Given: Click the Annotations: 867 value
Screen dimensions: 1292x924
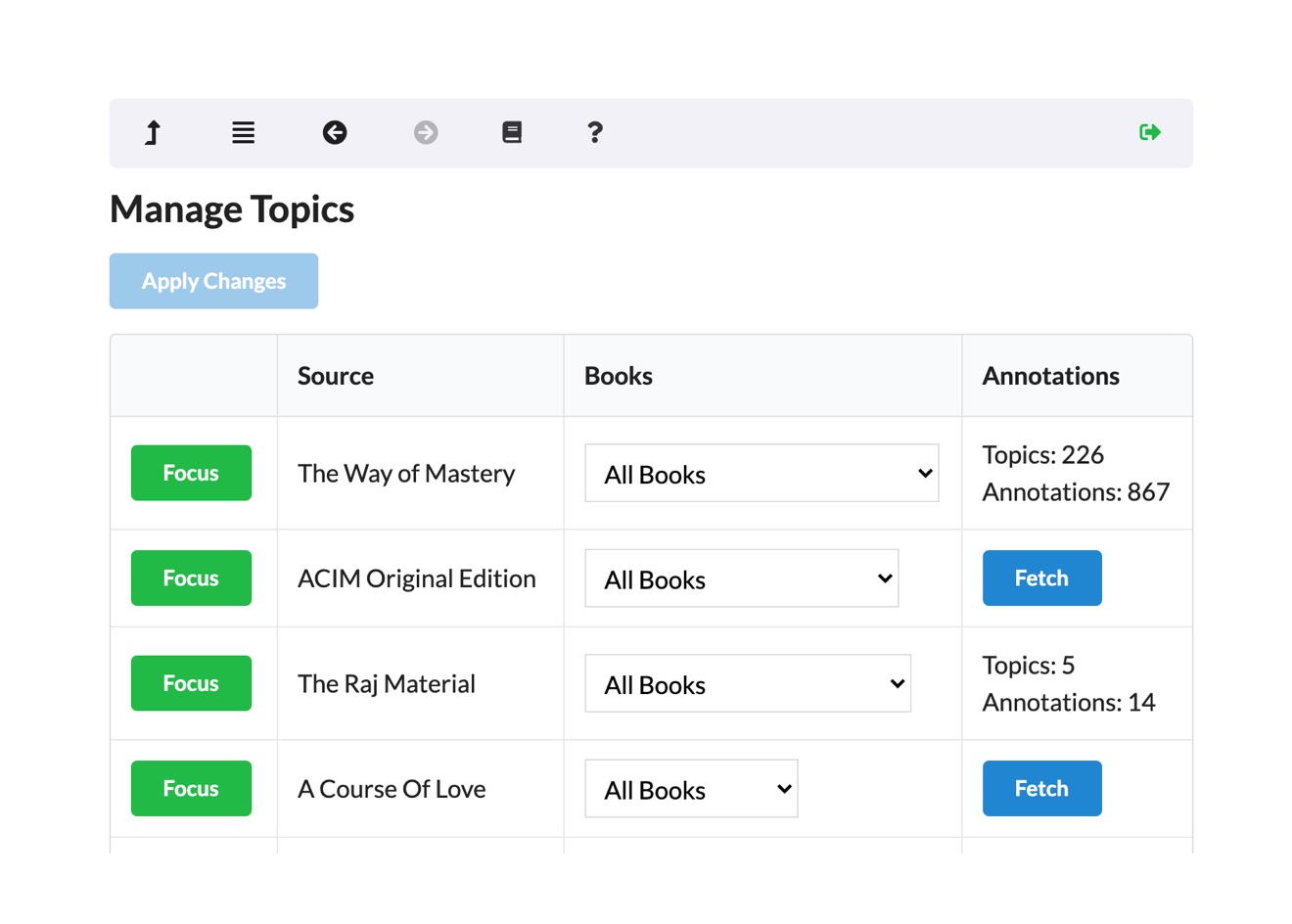Looking at the screenshot, I should coord(1077,492).
